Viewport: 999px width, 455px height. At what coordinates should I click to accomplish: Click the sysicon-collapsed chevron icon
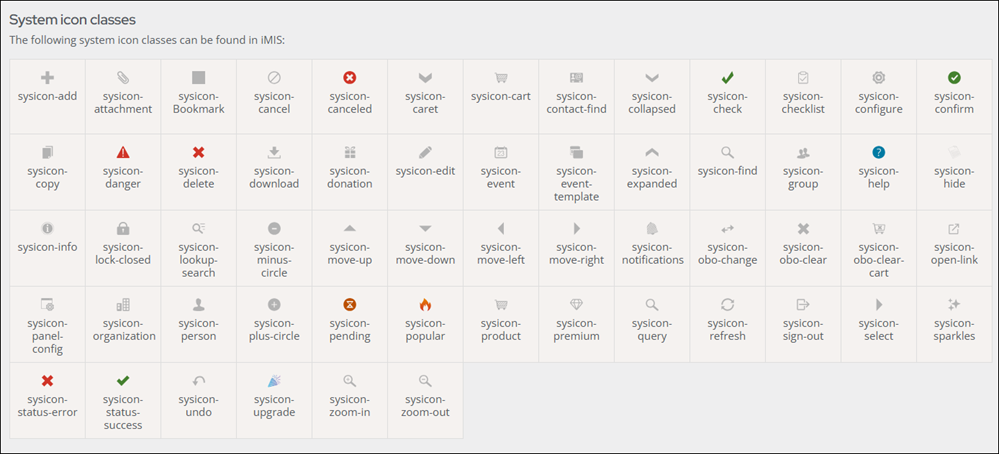point(652,77)
